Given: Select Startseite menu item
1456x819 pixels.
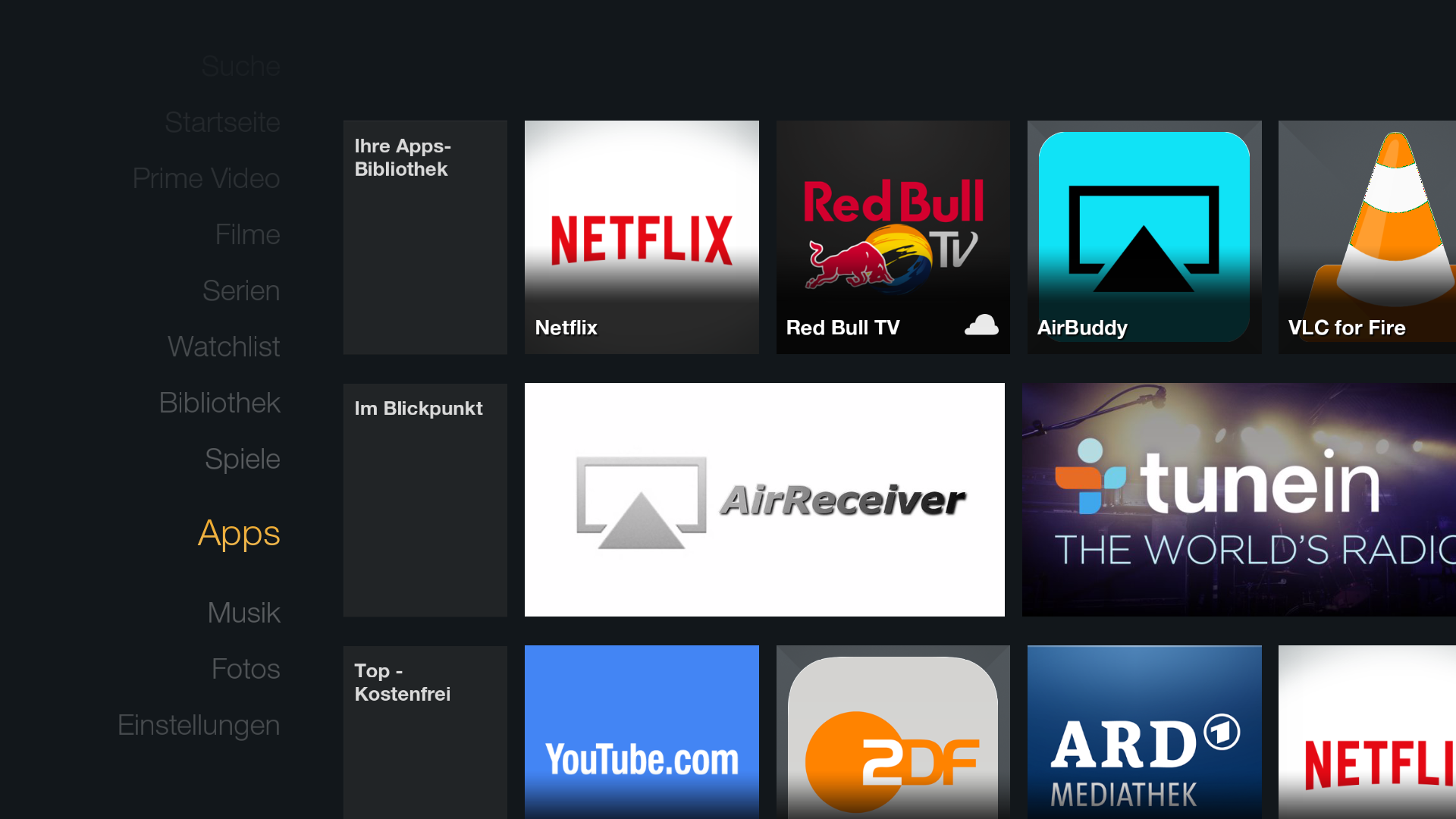Looking at the screenshot, I should 222,121.
